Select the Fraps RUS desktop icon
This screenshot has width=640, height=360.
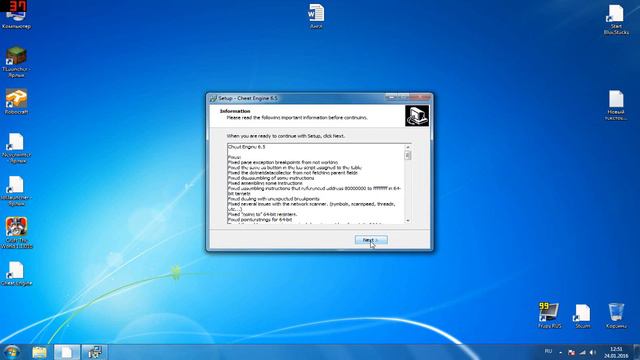pyautogui.click(x=549, y=315)
